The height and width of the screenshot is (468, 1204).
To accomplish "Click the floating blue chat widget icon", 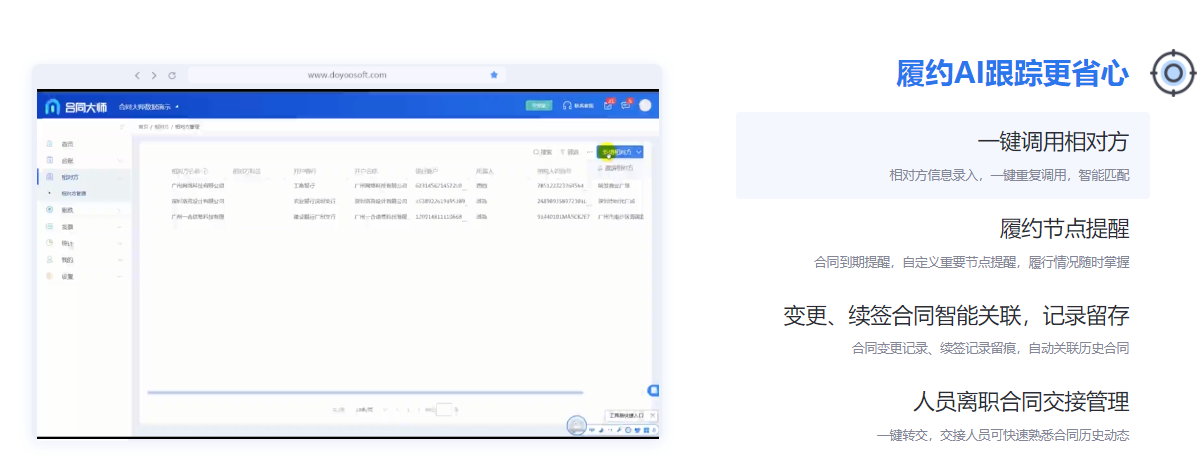I will (x=654, y=390).
